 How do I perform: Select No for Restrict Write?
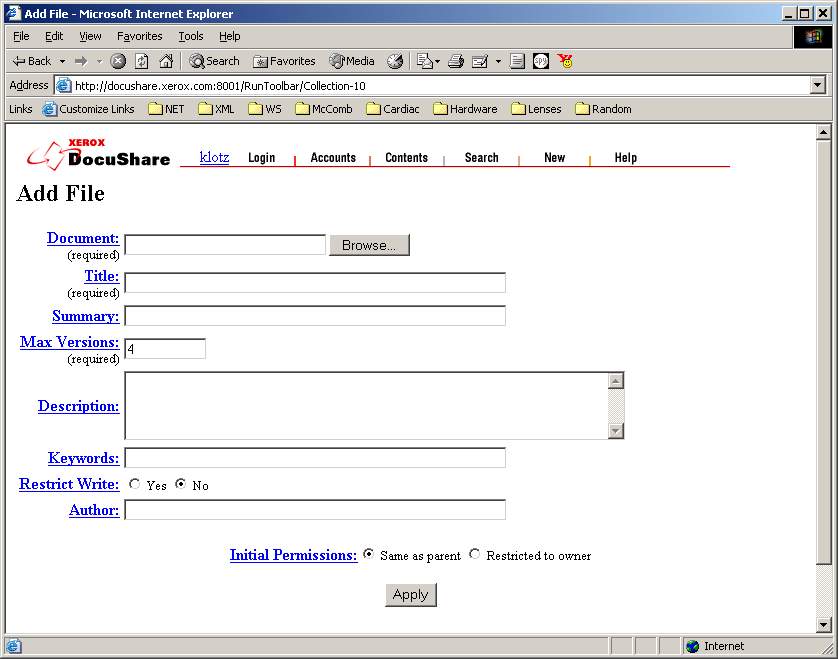181,484
